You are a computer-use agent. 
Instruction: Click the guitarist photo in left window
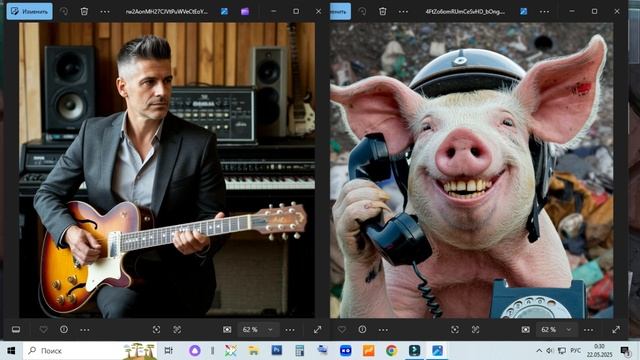(x=167, y=170)
